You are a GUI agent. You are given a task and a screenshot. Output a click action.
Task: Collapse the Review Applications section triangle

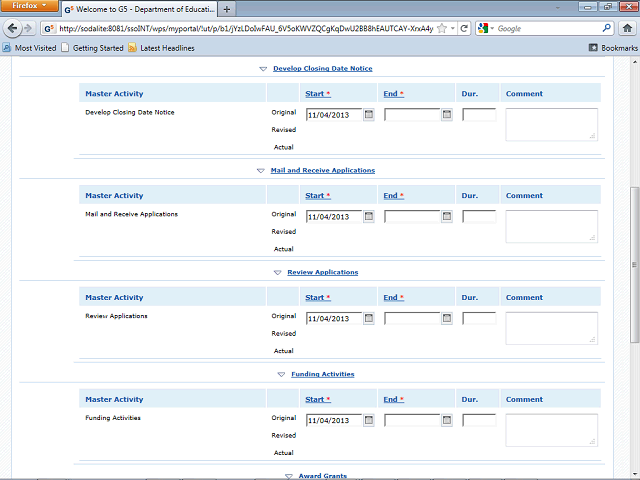coord(278,273)
